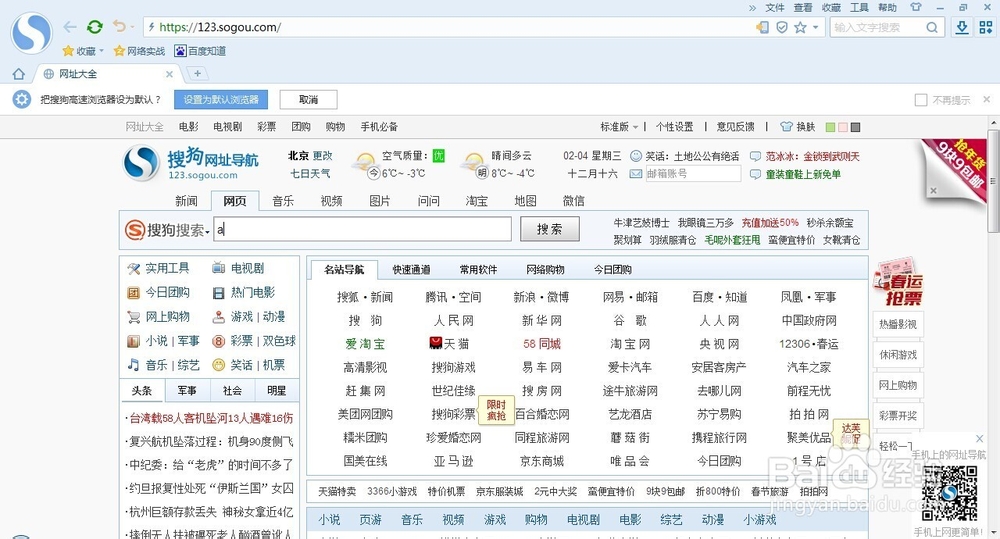Dismiss the default browser prompt bar
1000x539 pixels.
[987, 100]
